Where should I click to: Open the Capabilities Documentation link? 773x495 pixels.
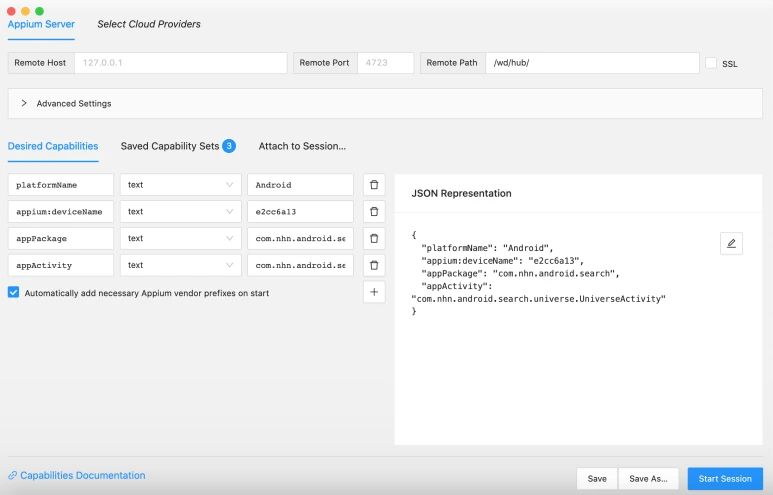(x=83, y=476)
